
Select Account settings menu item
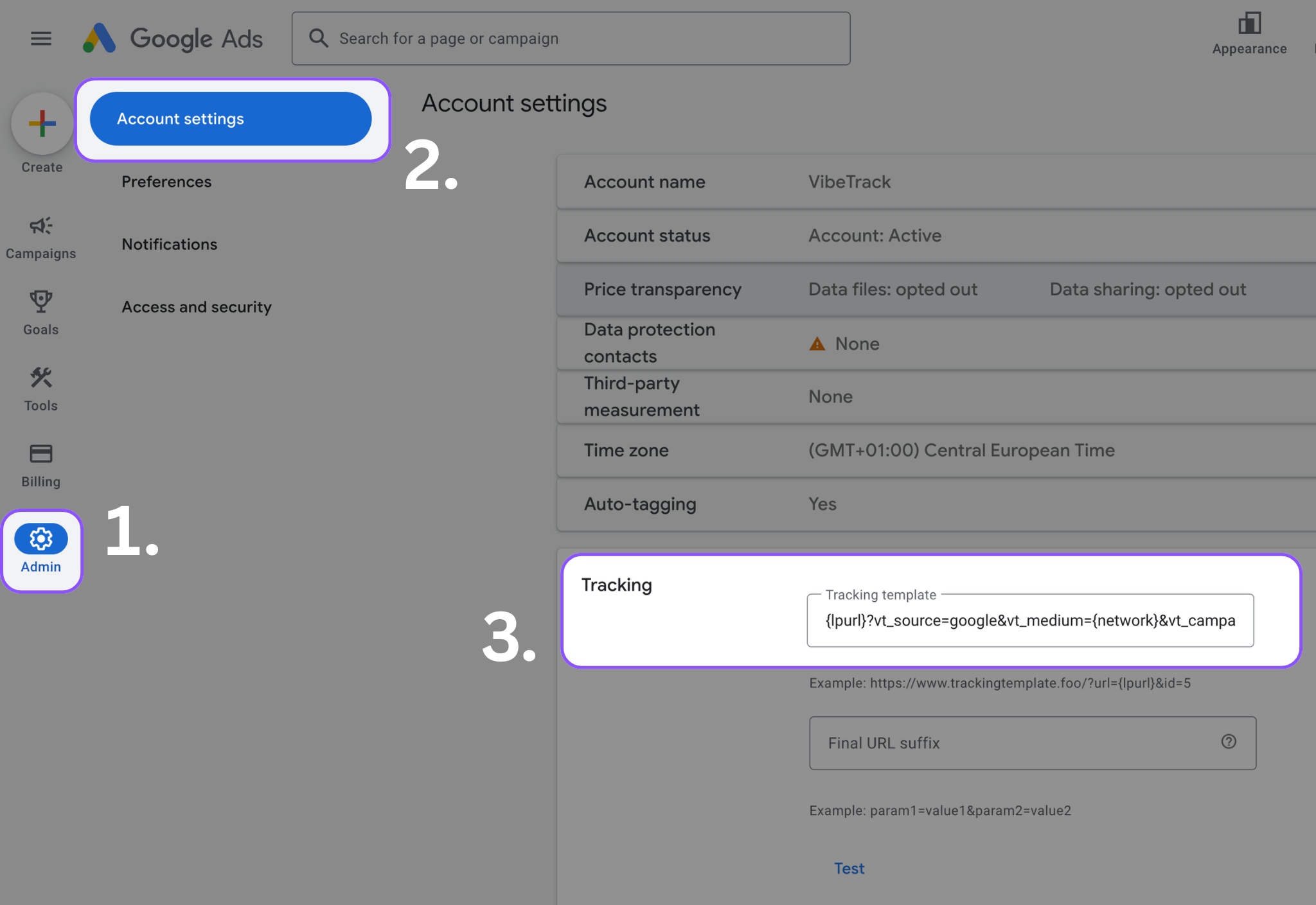click(231, 119)
